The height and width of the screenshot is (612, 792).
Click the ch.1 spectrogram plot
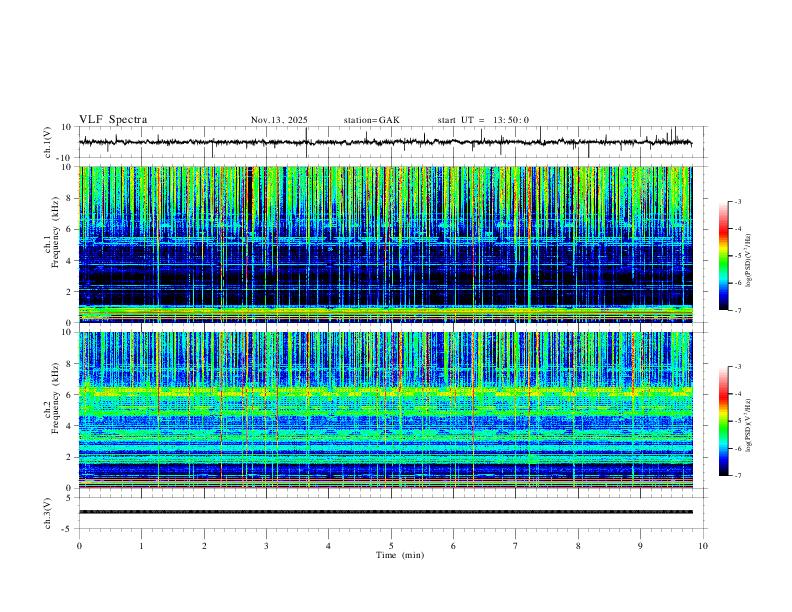tap(385, 244)
